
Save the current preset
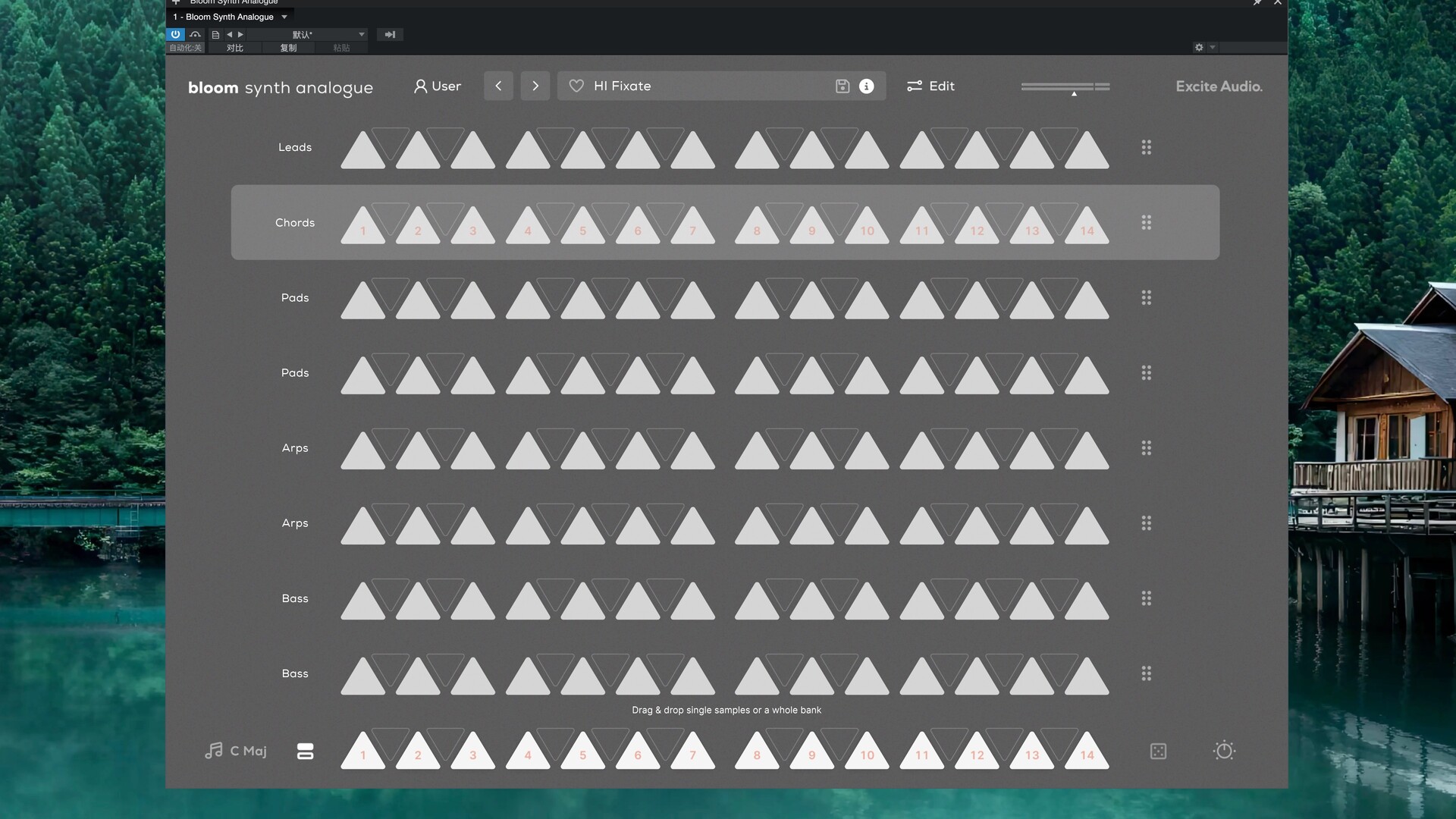coord(843,86)
